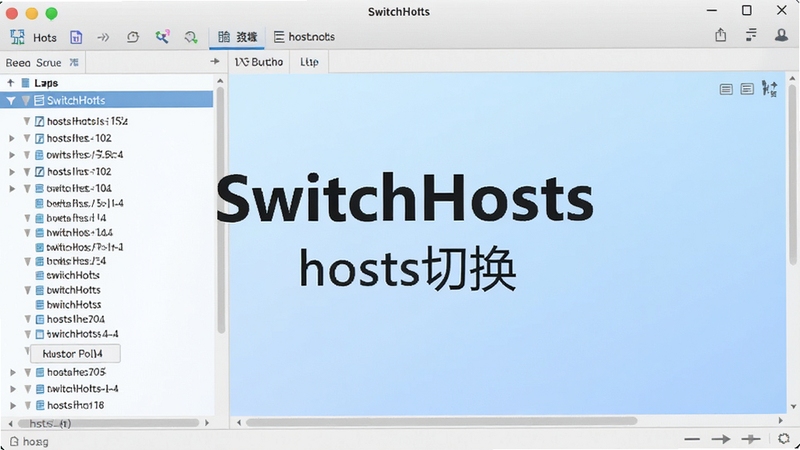Screen dimensions: 800x450
Task: Click the file icon of the hostsIhe704 row
Action: pyautogui.click(x=40, y=319)
